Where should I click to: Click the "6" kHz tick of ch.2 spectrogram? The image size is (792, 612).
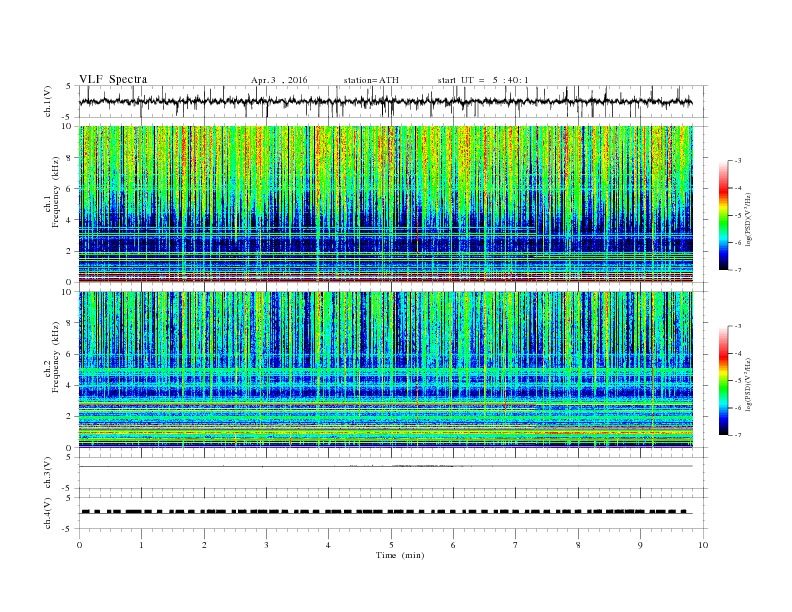(70, 354)
